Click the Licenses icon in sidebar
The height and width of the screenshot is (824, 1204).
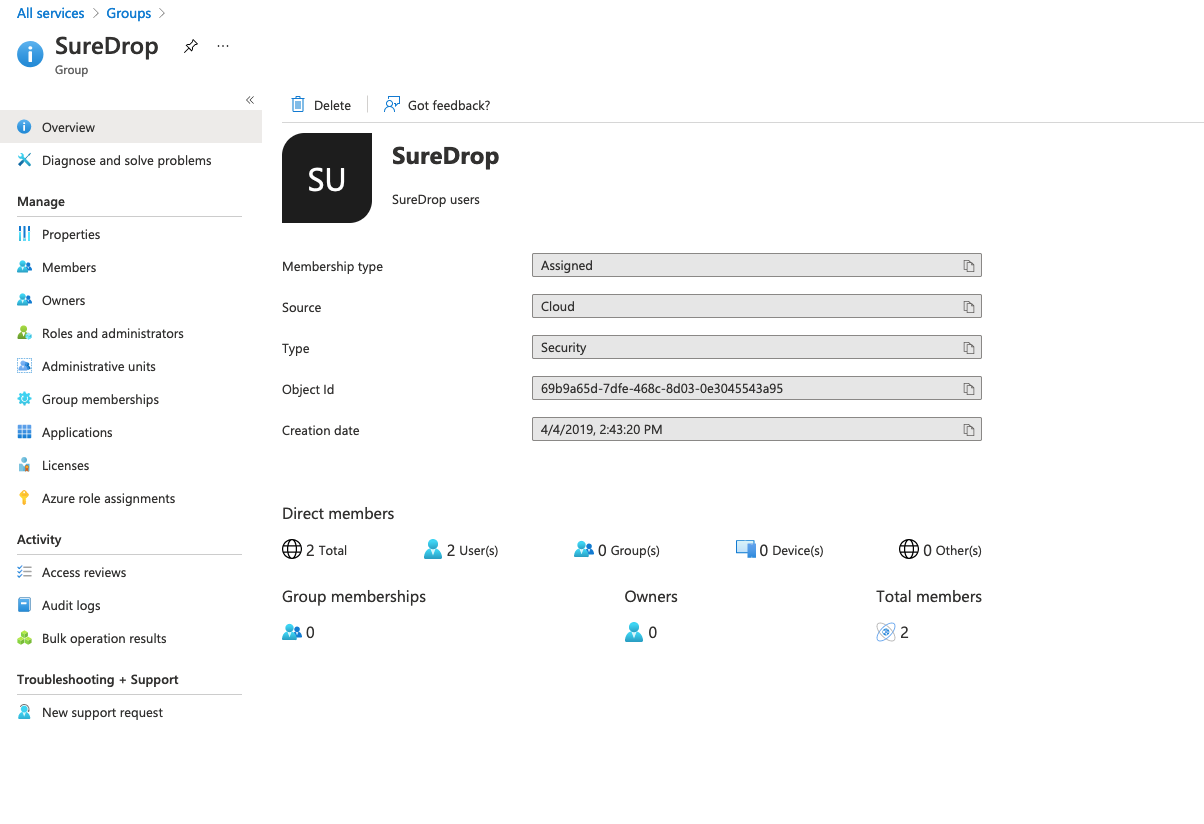25,465
